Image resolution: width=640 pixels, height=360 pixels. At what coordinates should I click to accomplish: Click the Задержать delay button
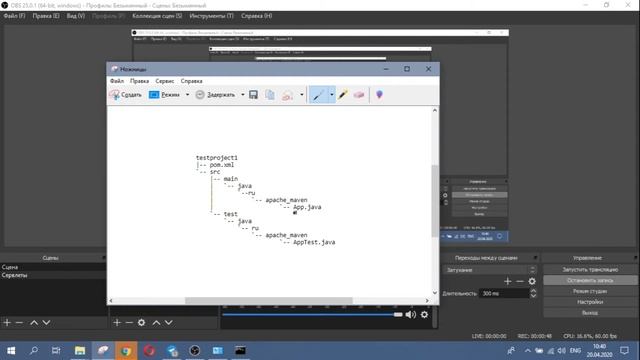pyautogui.click(x=215, y=95)
